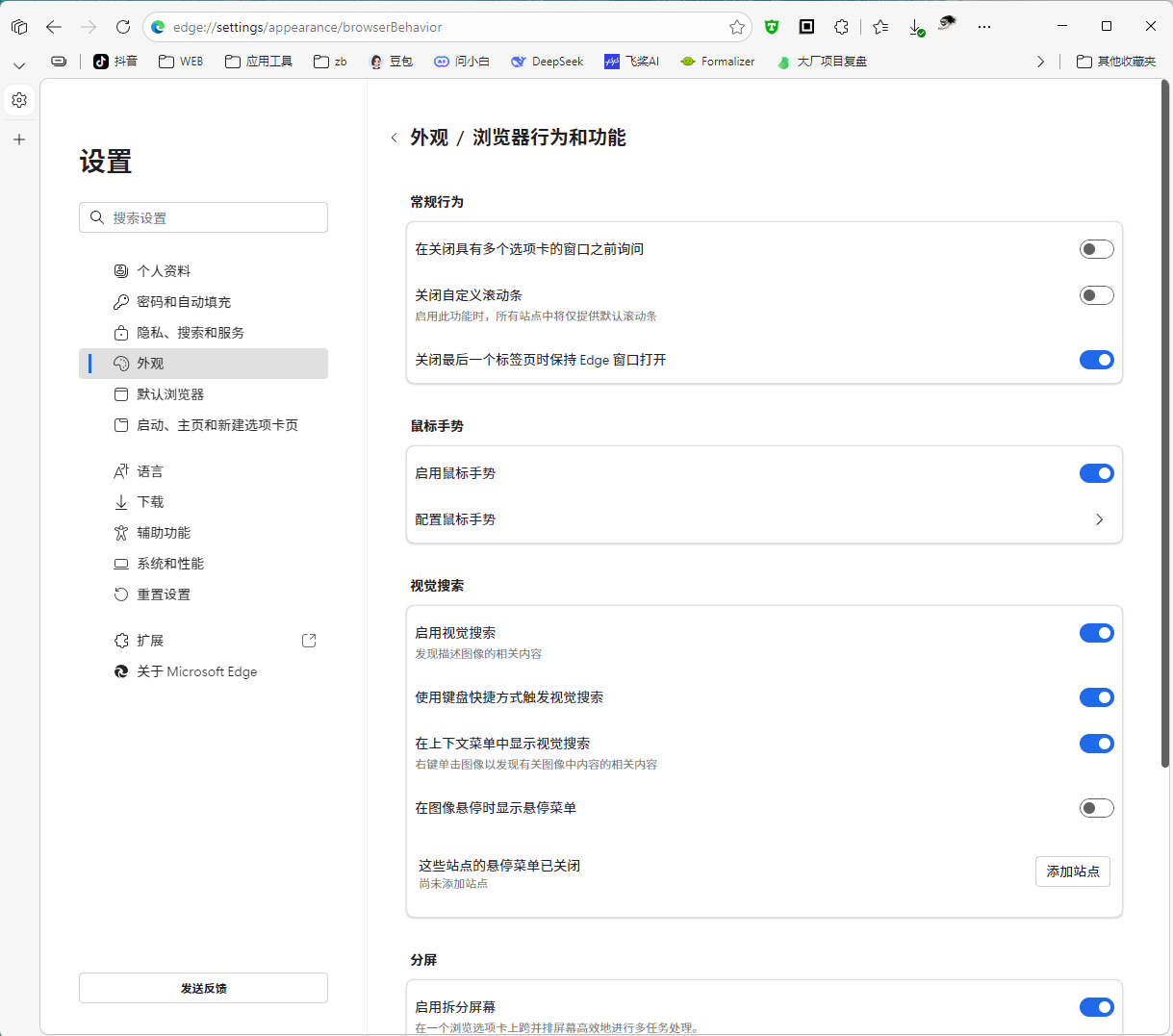The image size is (1173, 1036).
Task: Turn off 启用鼠标手势 switch
Action: click(x=1096, y=473)
